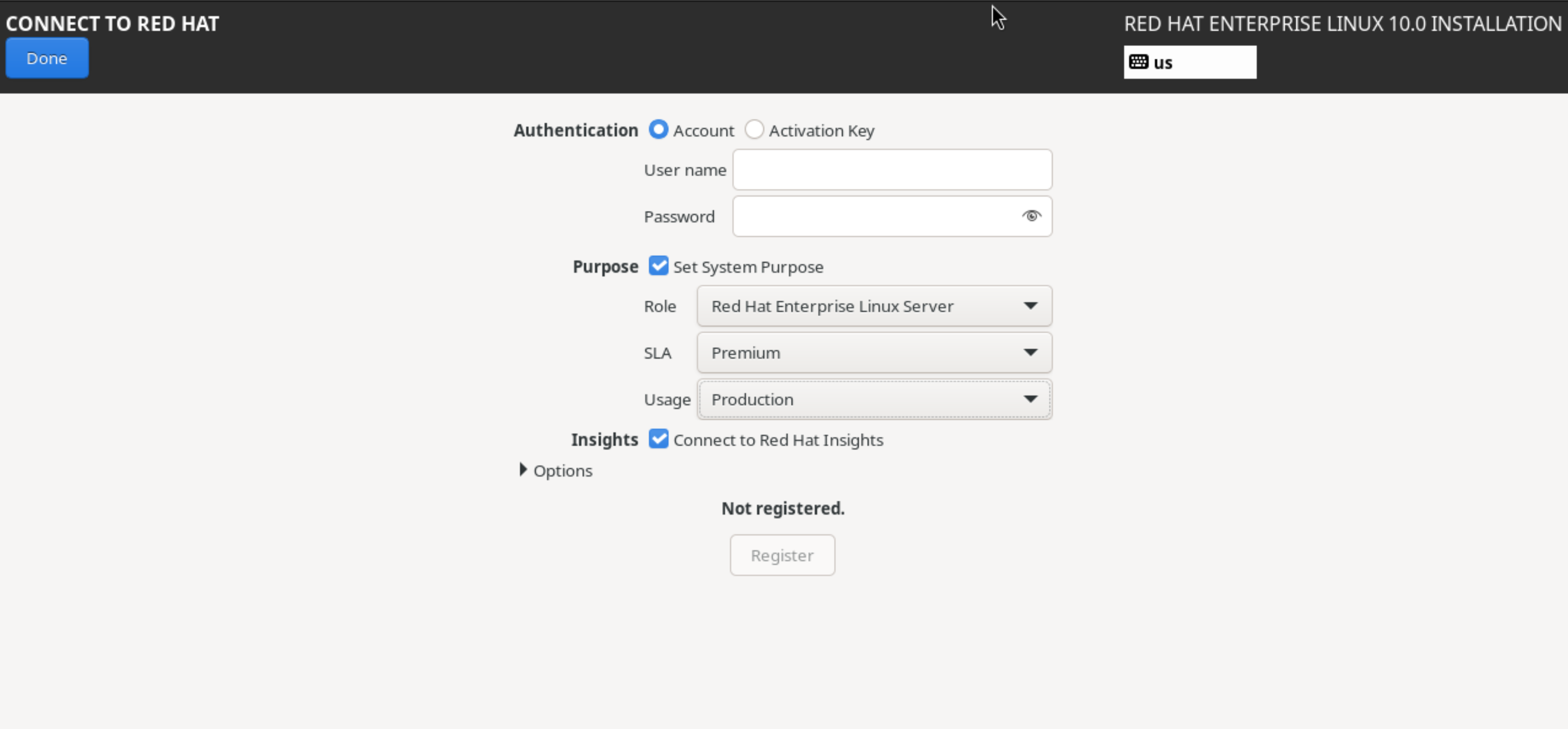Screen dimensions: 1568x729
Task: Click the Options label text
Action: point(562,471)
